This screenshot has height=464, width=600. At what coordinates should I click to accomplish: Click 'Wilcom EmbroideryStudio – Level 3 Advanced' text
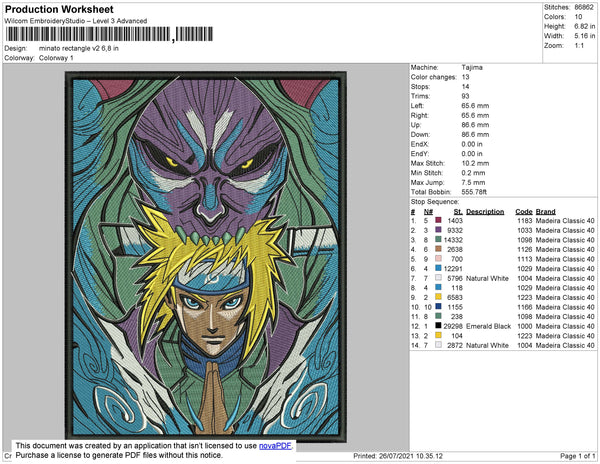(76, 21)
